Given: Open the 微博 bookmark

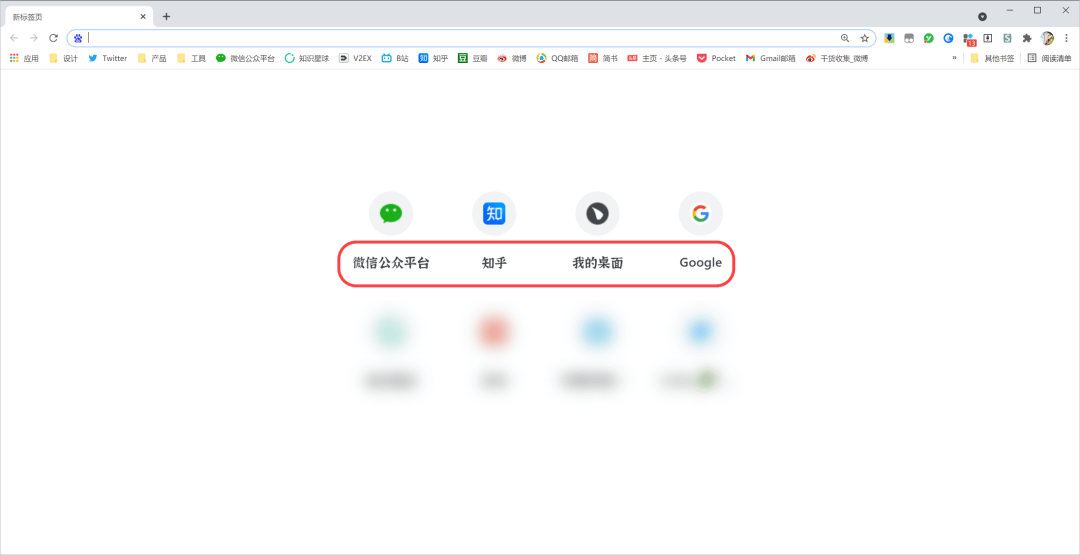Looking at the screenshot, I should (512, 59).
